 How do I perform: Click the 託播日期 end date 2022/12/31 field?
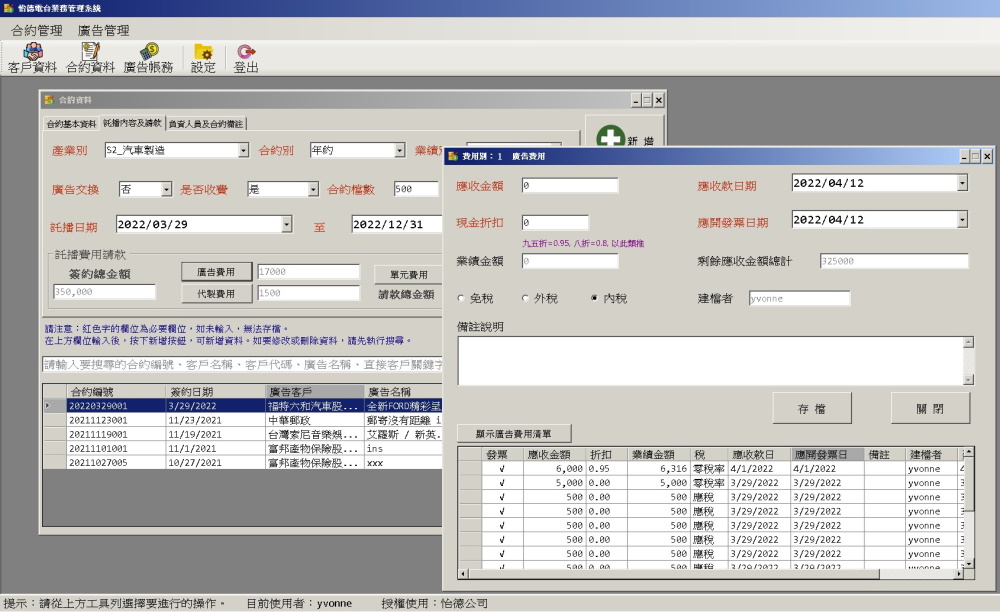[x=396, y=224]
